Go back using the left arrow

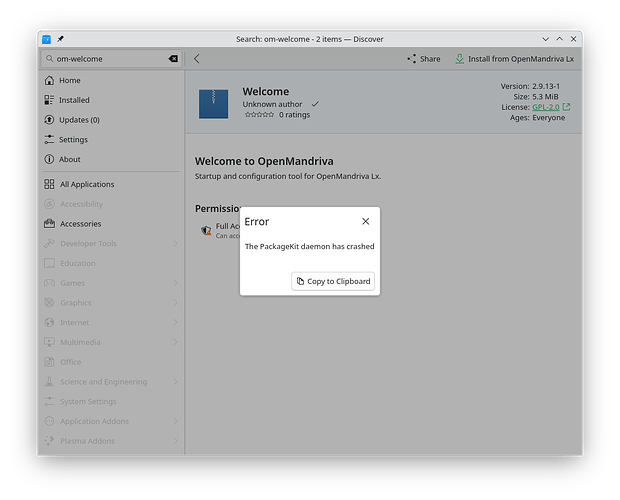pos(197,58)
